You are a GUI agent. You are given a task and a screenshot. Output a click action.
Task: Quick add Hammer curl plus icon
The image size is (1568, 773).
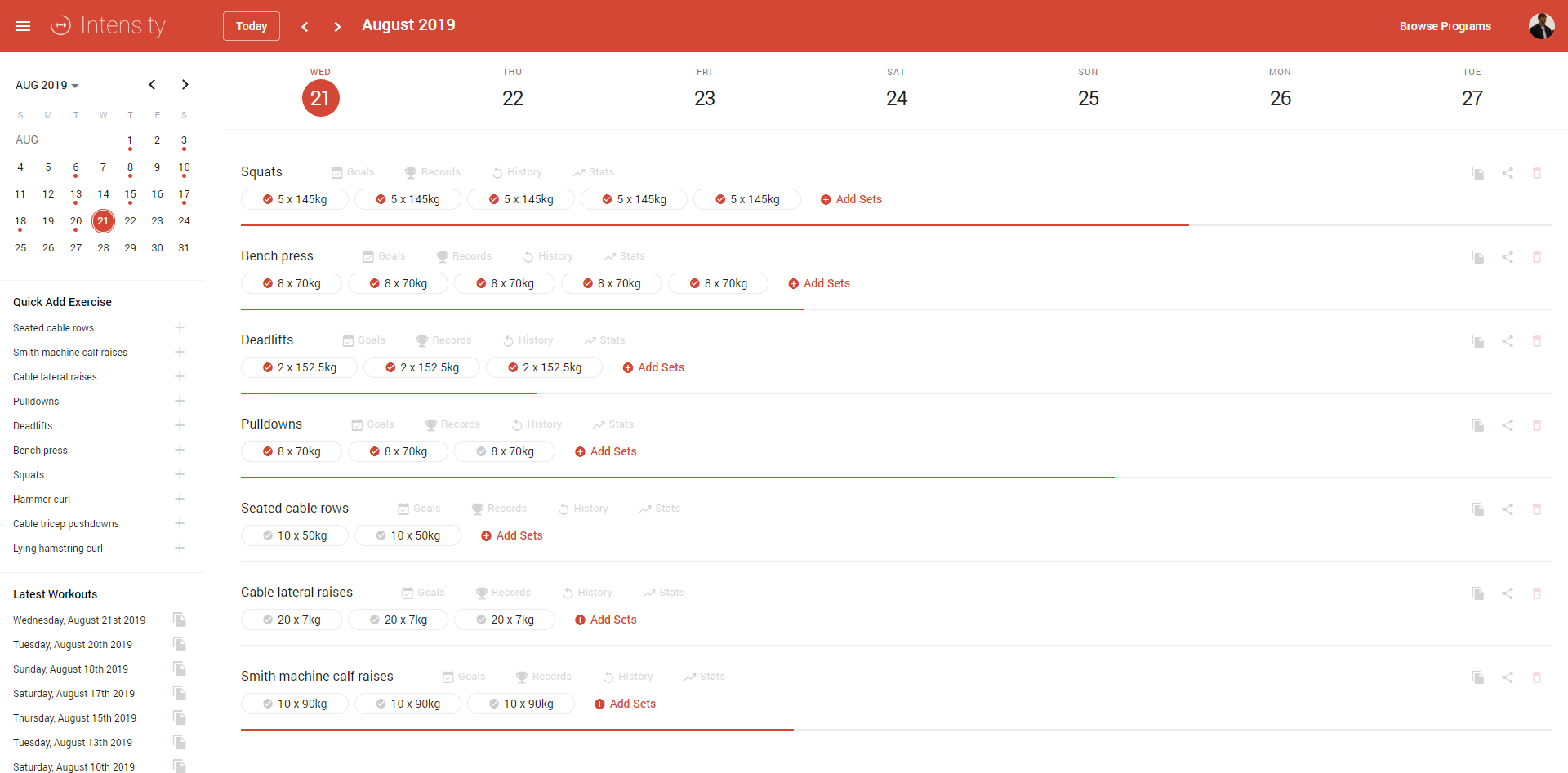[180, 499]
